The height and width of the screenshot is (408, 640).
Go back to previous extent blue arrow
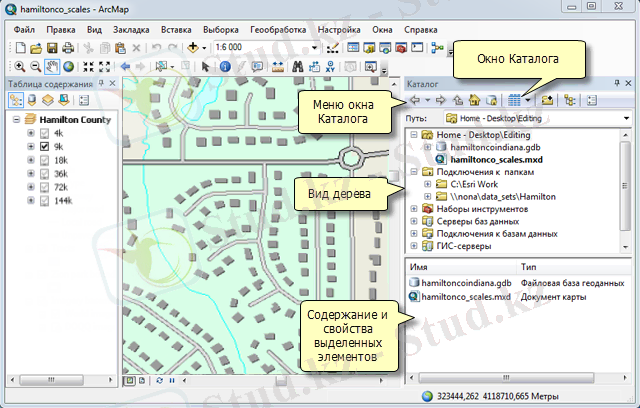[x=125, y=67]
